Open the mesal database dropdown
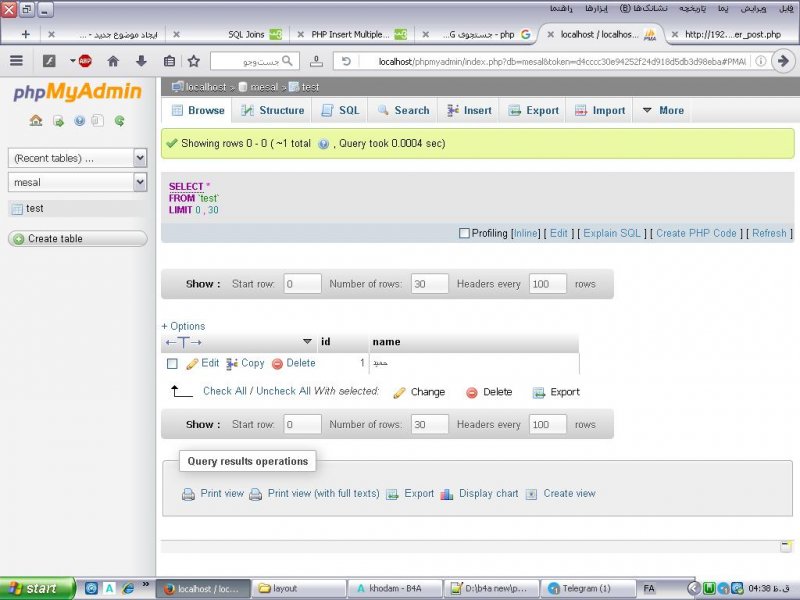 click(77, 182)
